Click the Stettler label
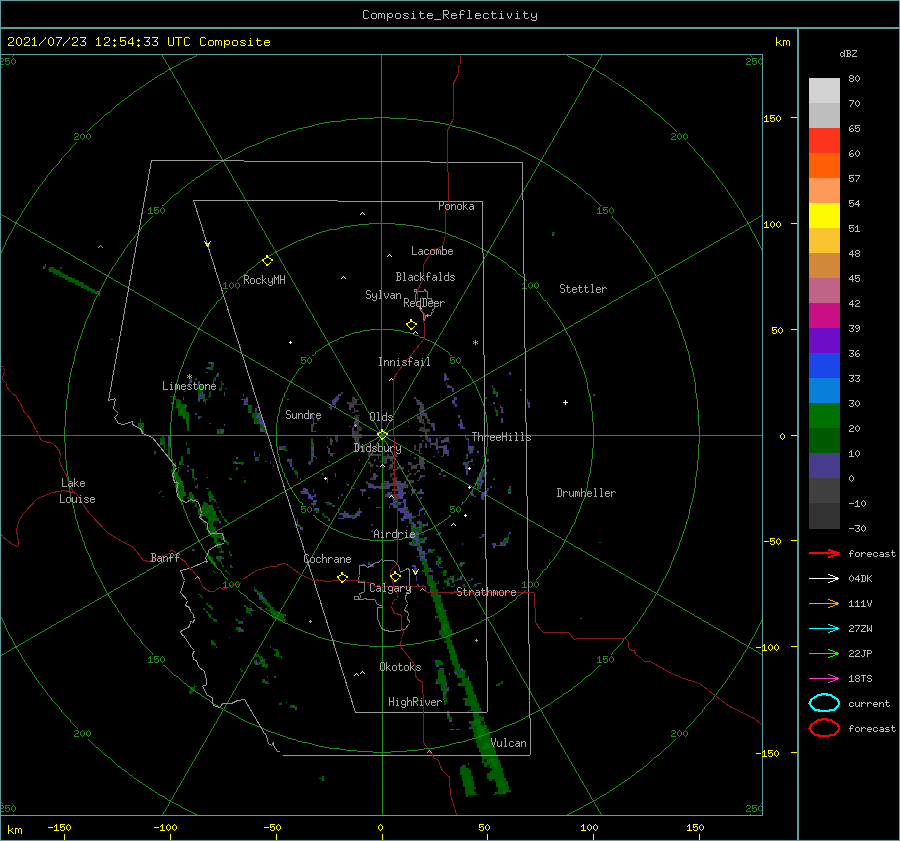The height and width of the screenshot is (841, 900). [x=583, y=289]
